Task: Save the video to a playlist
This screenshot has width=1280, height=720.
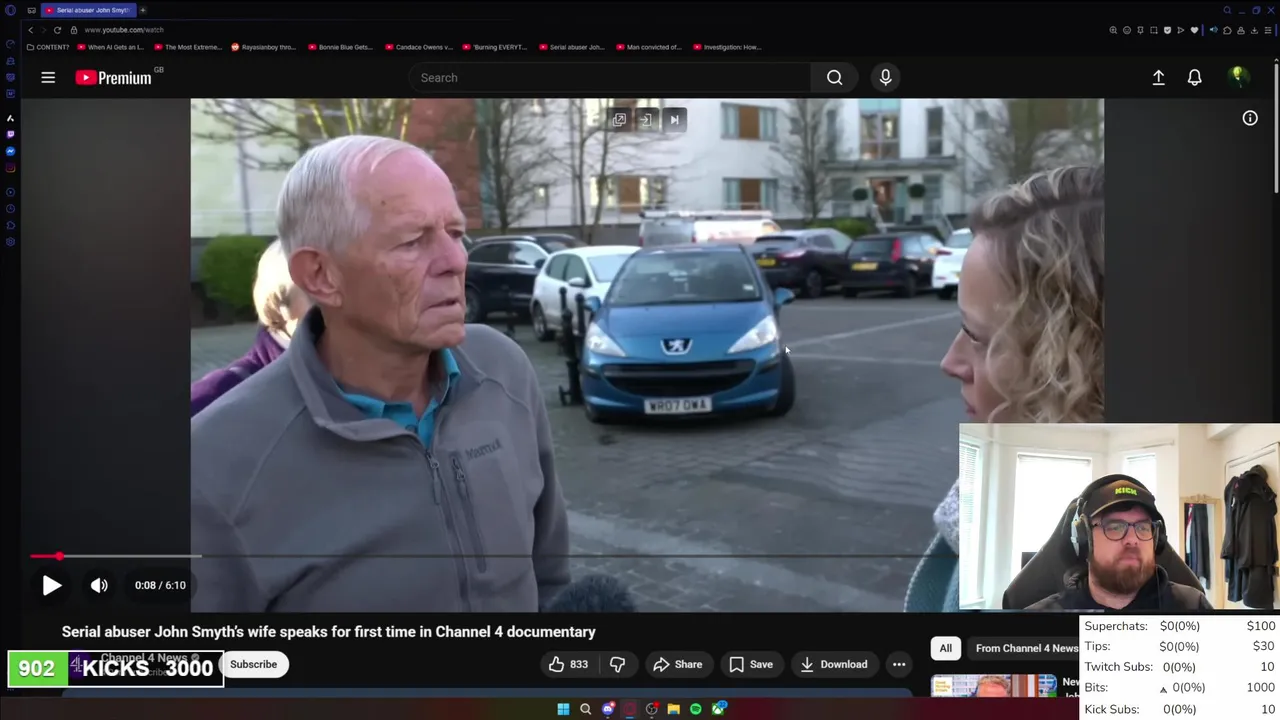Action: [x=751, y=664]
